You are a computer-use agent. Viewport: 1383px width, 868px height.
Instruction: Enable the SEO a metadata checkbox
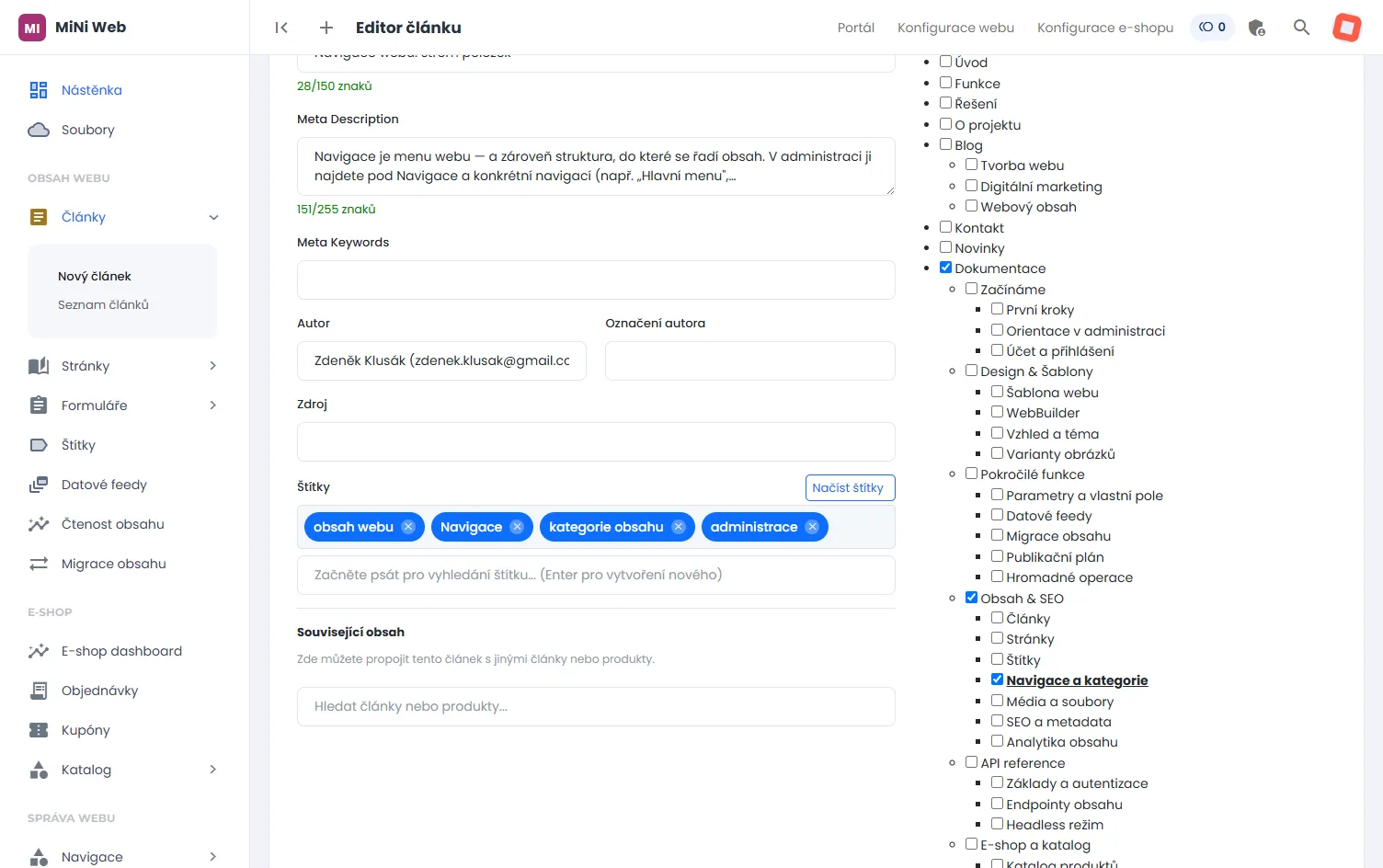coord(997,721)
